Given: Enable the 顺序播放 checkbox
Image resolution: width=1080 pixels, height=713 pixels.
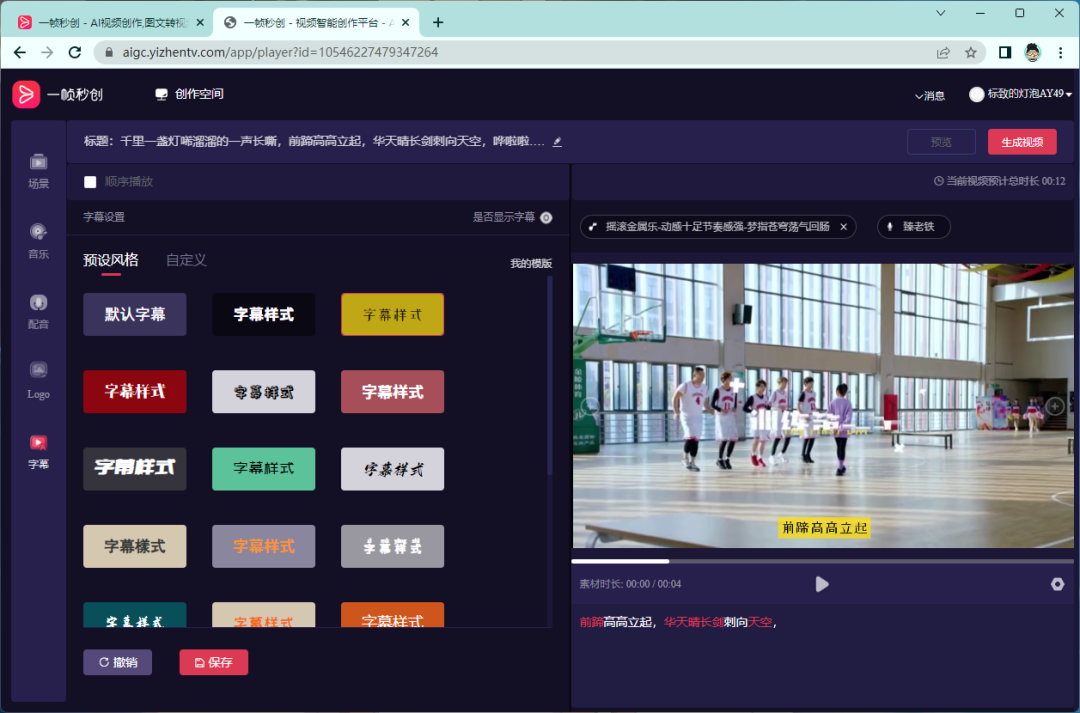Looking at the screenshot, I should (x=90, y=182).
